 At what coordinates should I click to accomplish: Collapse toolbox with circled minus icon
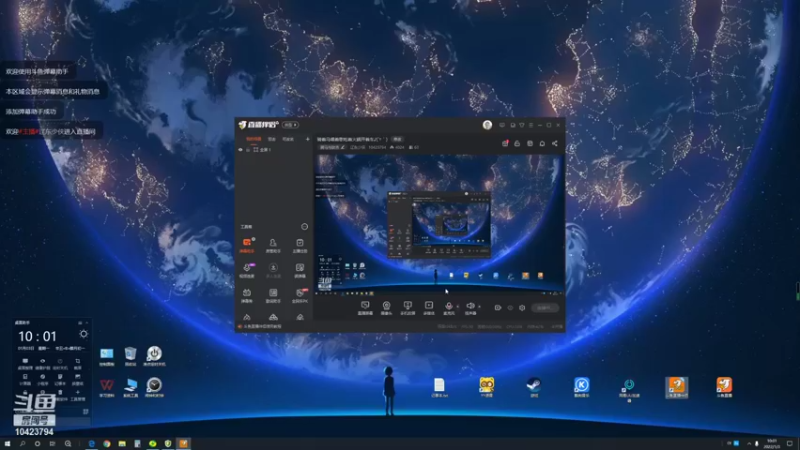click(304, 227)
